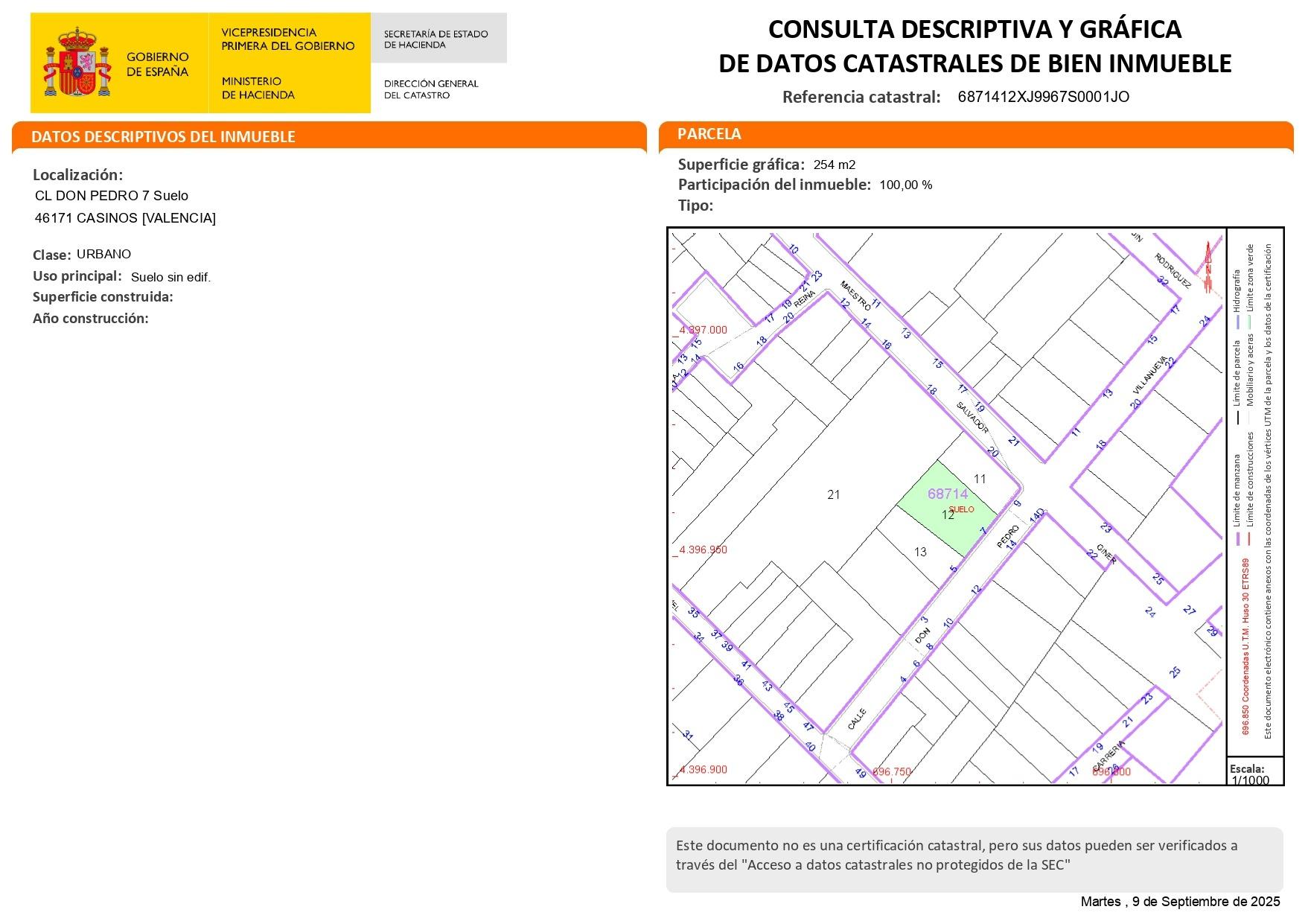Click the VILLANUEVA street label on the map

click(1149, 375)
